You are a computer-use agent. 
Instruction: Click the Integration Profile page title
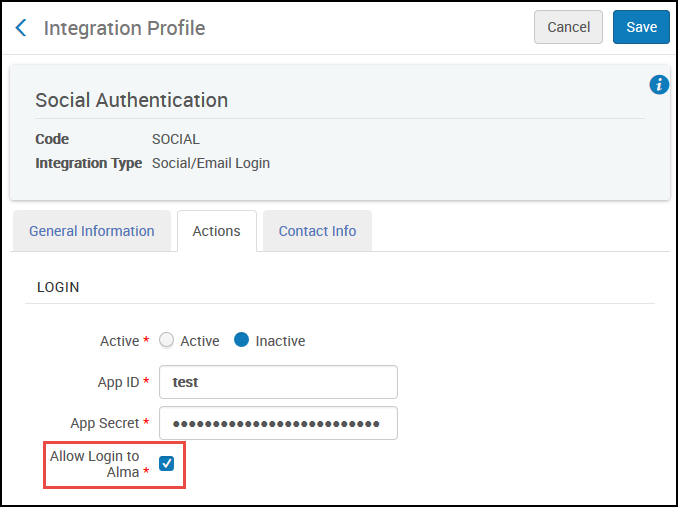pyautogui.click(x=125, y=28)
